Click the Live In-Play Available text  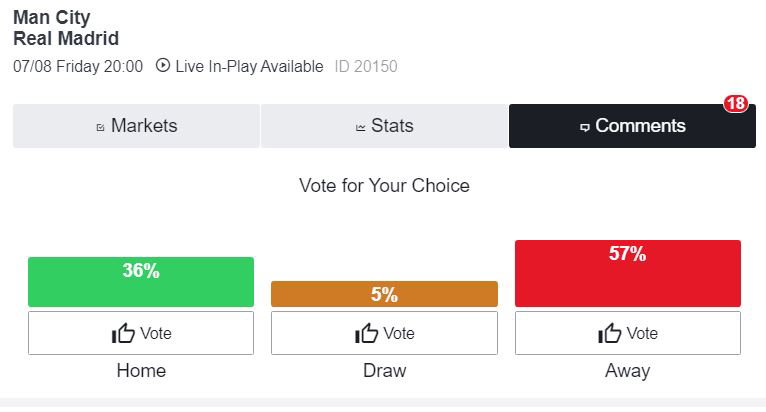click(x=249, y=66)
